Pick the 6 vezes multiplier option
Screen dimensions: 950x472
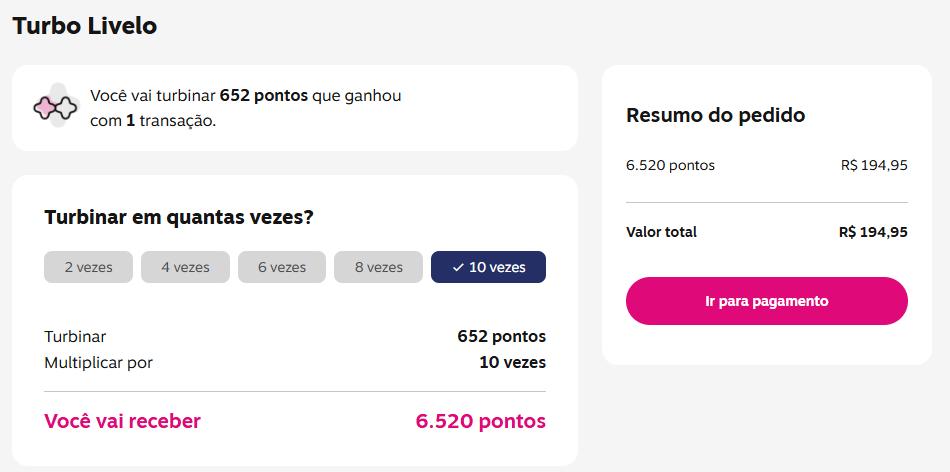pyautogui.click(x=281, y=267)
